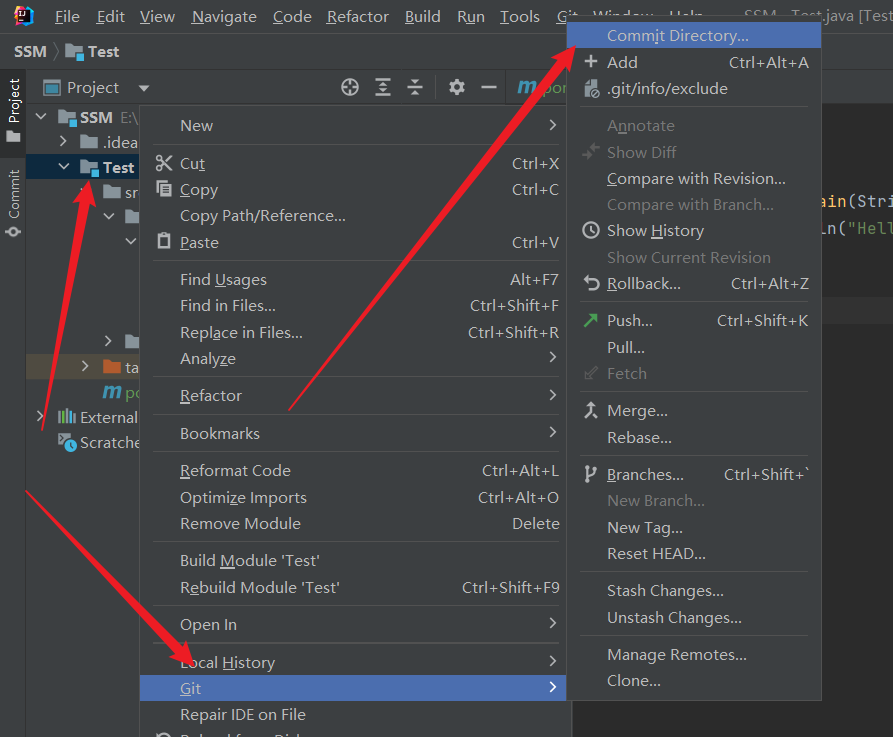Open Project panel settings gear
Screen dimensions: 893x737
(x=456, y=87)
